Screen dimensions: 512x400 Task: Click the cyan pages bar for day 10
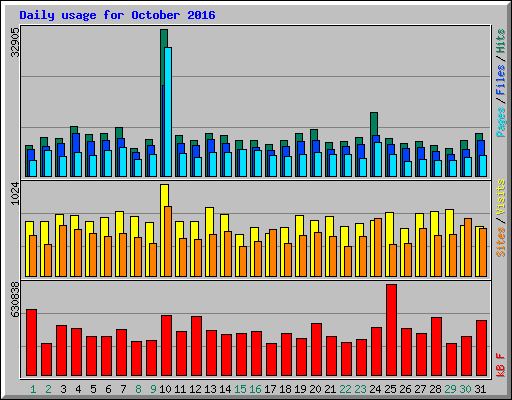pos(168,112)
